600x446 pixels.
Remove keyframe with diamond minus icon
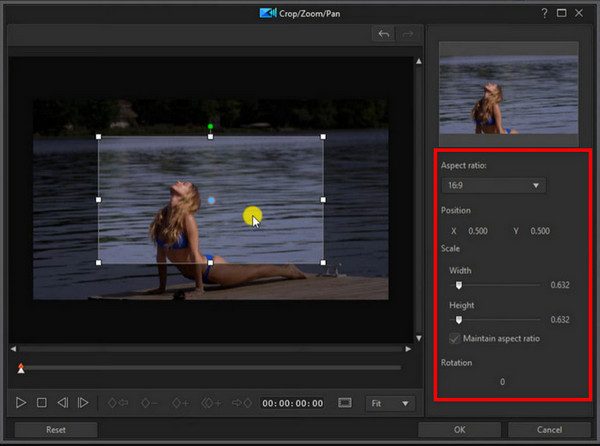coord(149,403)
